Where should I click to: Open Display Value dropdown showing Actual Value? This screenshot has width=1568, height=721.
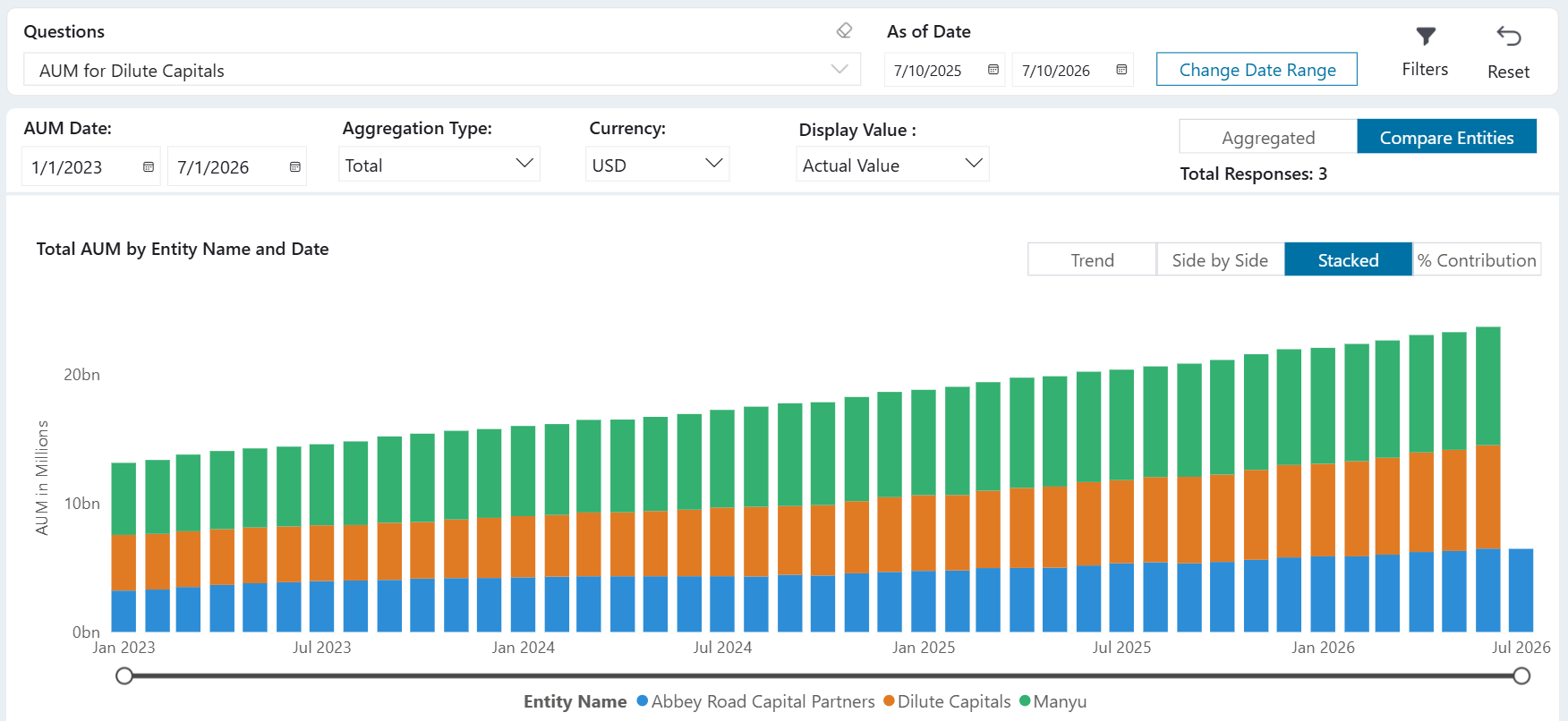(x=892, y=165)
